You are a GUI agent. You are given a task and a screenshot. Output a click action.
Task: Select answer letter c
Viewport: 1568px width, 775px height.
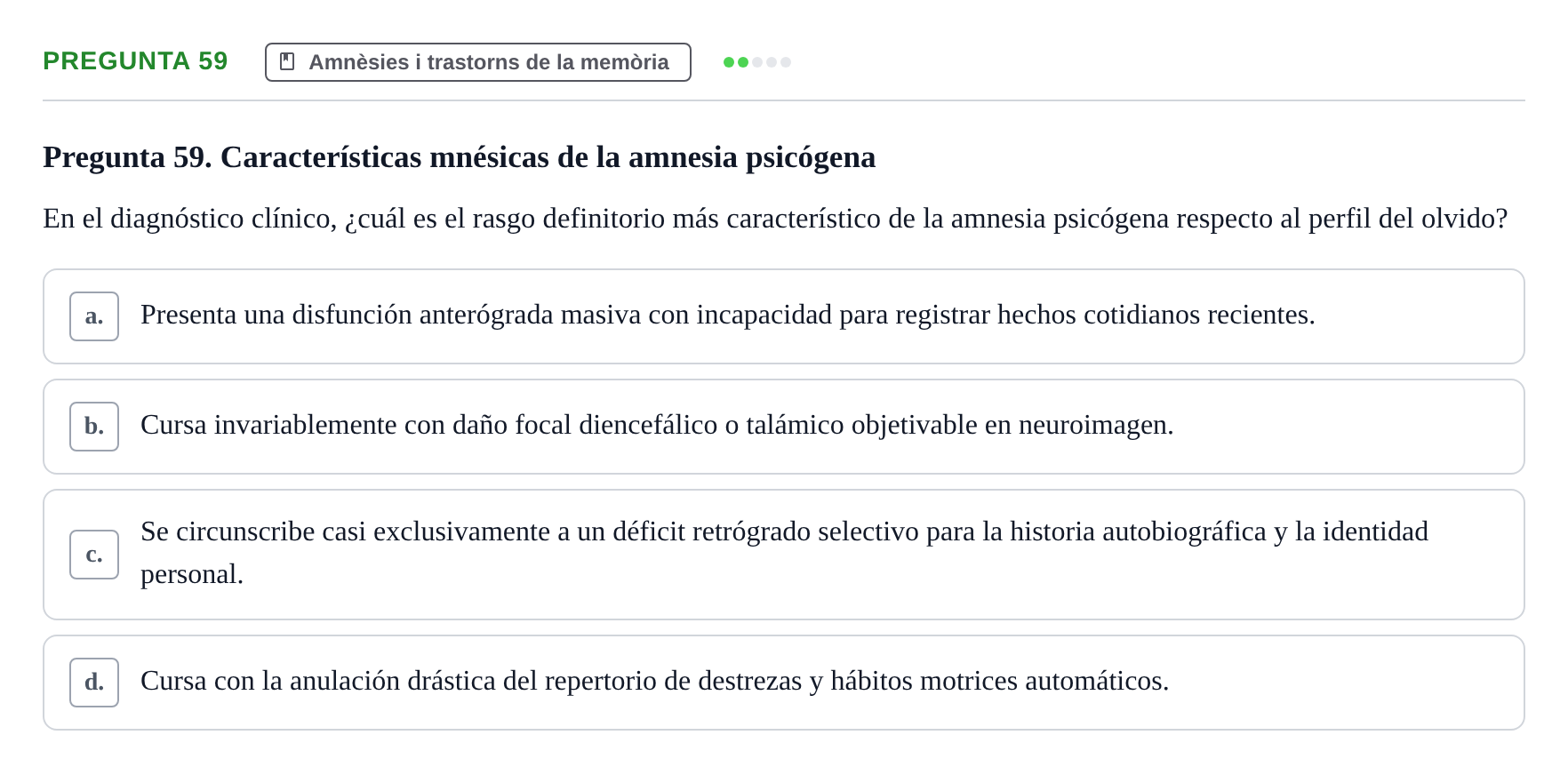tap(94, 555)
